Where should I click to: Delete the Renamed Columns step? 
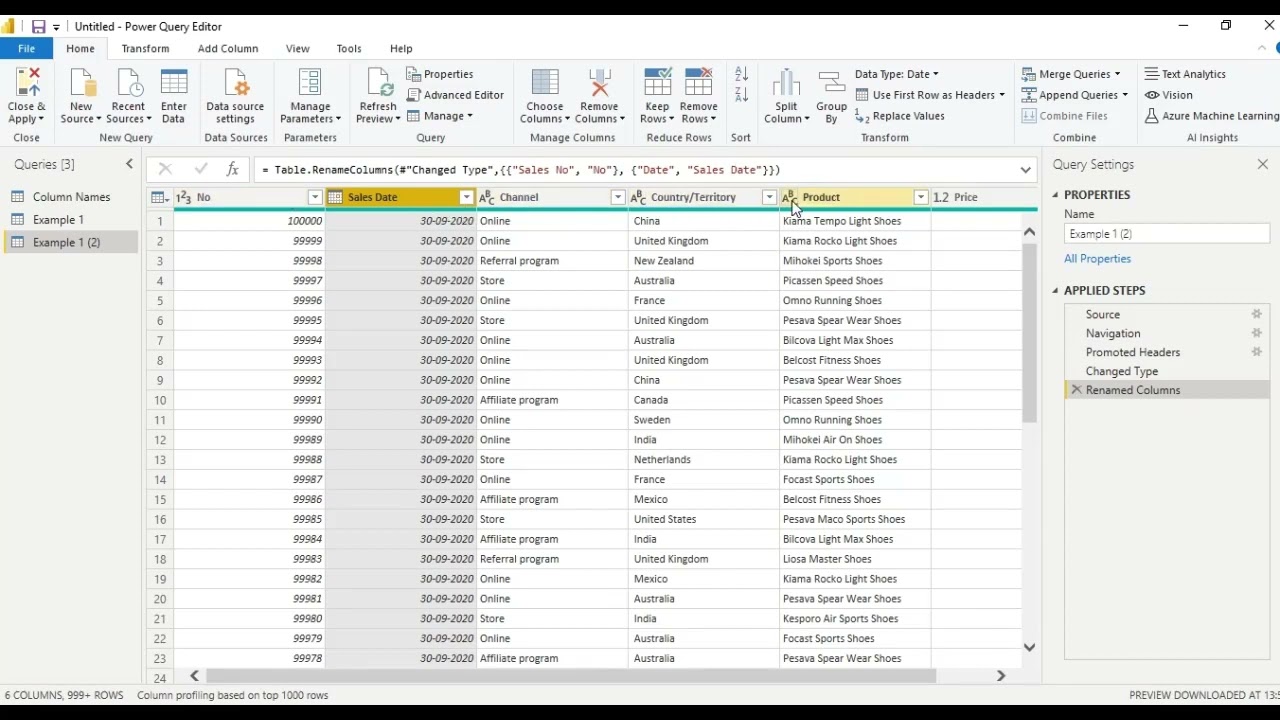click(1076, 390)
